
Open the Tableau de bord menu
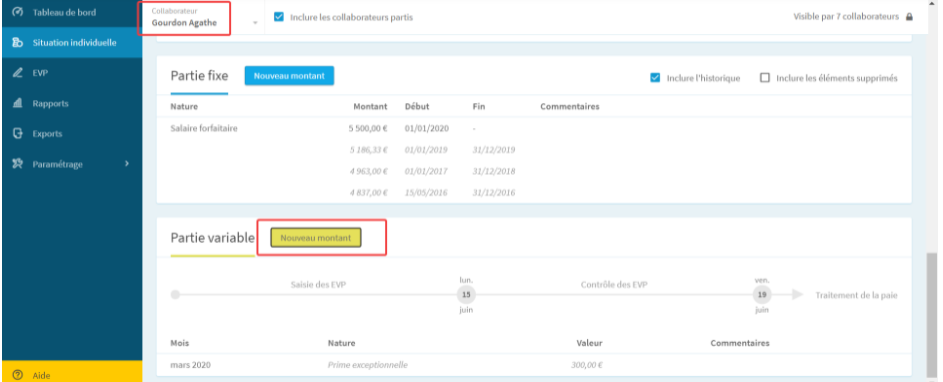click(72, 12)
